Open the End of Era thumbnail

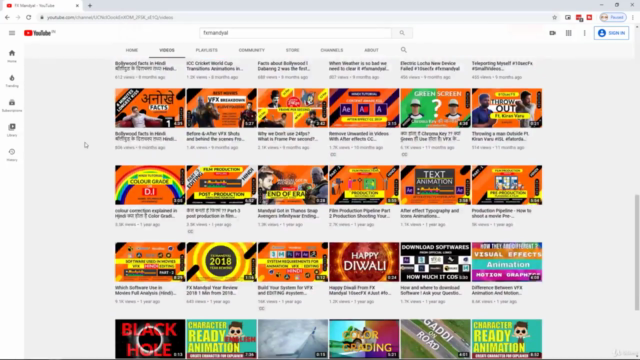click(293, 185)
